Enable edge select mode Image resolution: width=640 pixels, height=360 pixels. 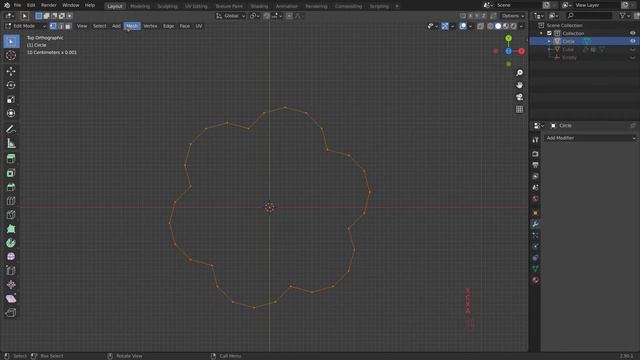coord(61,26)
